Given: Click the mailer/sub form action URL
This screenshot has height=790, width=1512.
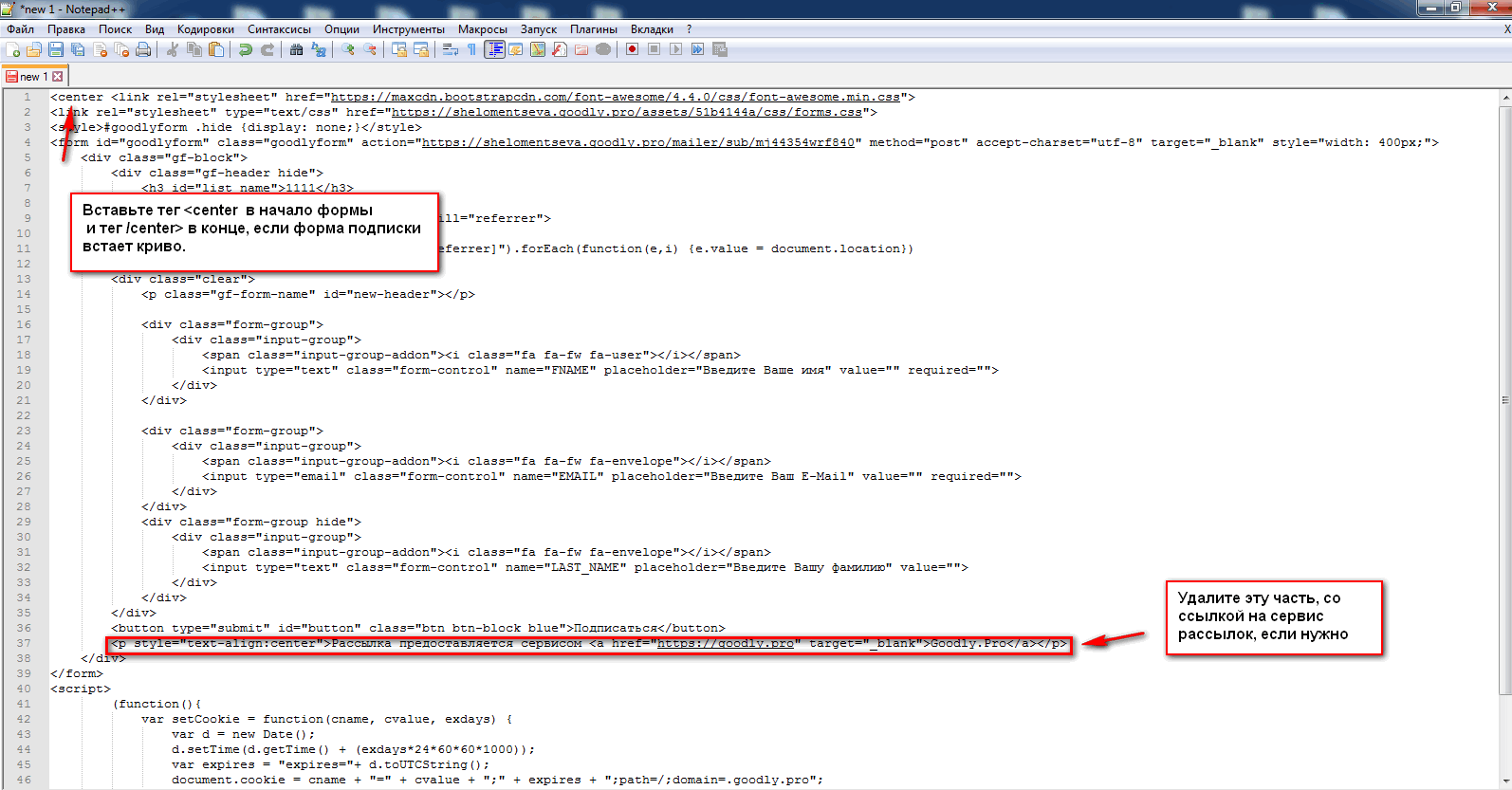Looking at the screenshot, I should [638, 142].
